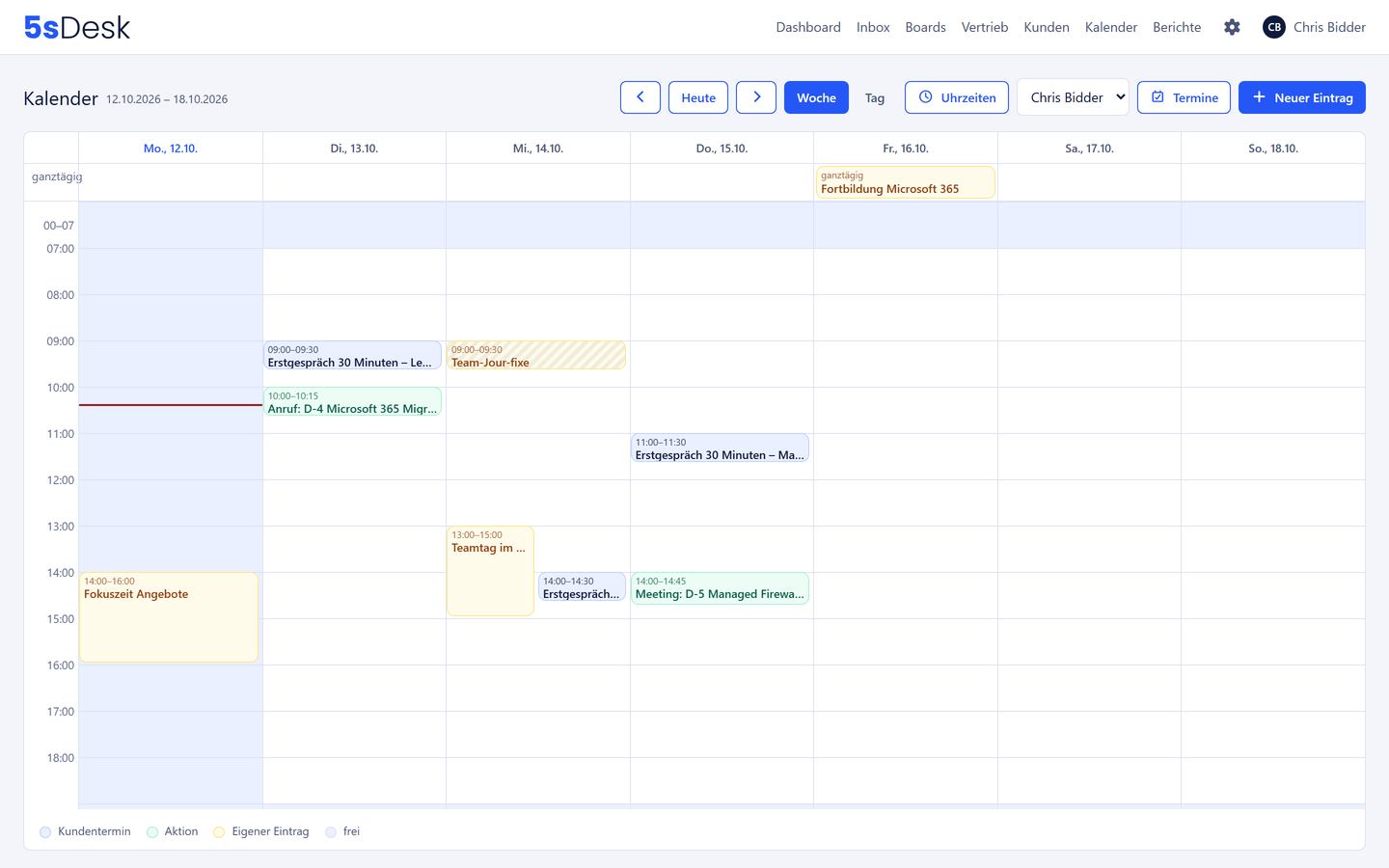Select the Do., 15.10. day header

[x=722, y=149]
